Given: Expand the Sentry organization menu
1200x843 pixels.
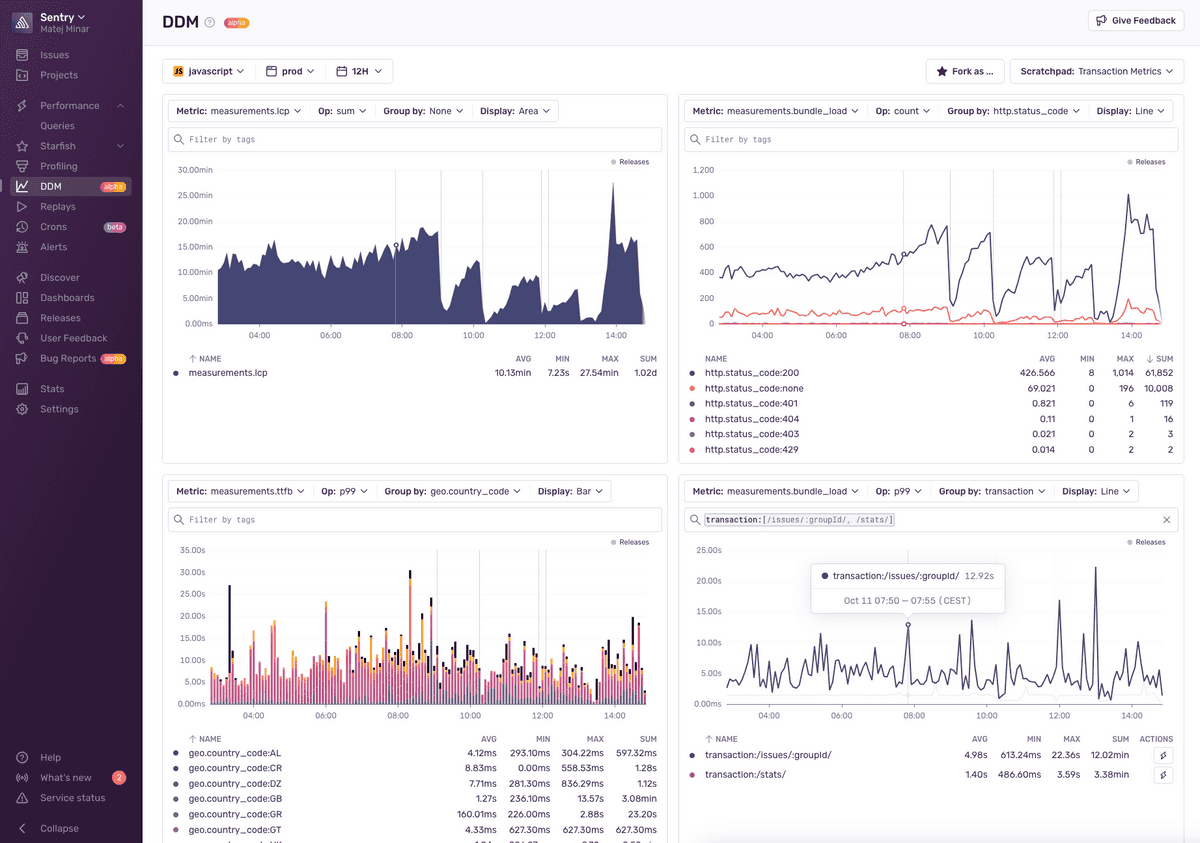Looking at the screenshot, I should click(63, 17).
